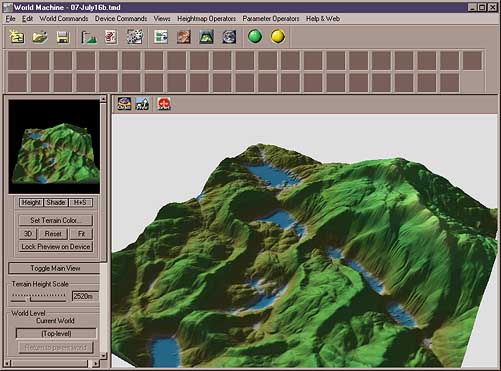Toggle the 3D preview button
The width and height of the screenshot is (501, 371).
[x=28, y=234]
